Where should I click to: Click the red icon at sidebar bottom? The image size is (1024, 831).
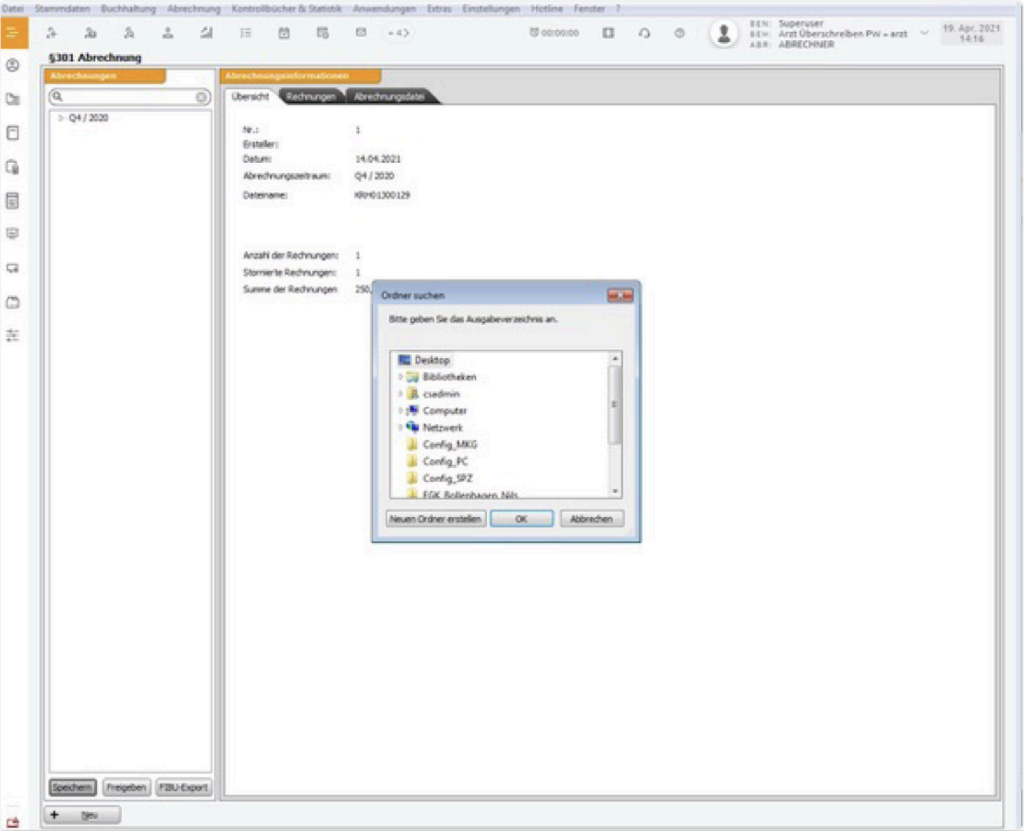click(x=12, y=822)
